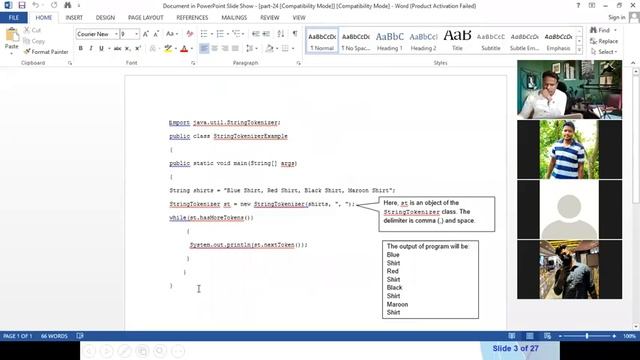
Task: Toggle bold formatting
Action: coord(80,49)
